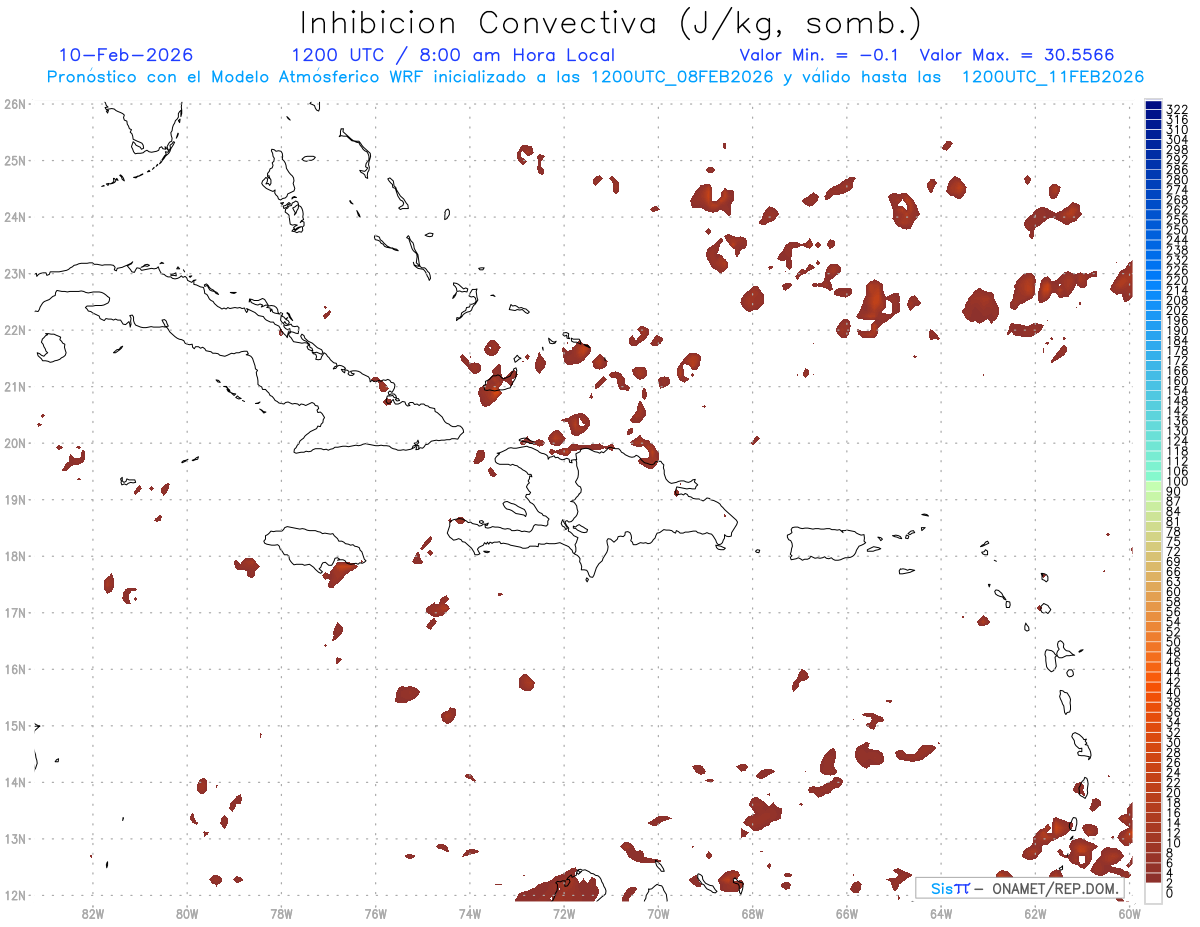The image size is (1200, 927).
Task: Click the "82W" longitude label
Action: [93, 913]
